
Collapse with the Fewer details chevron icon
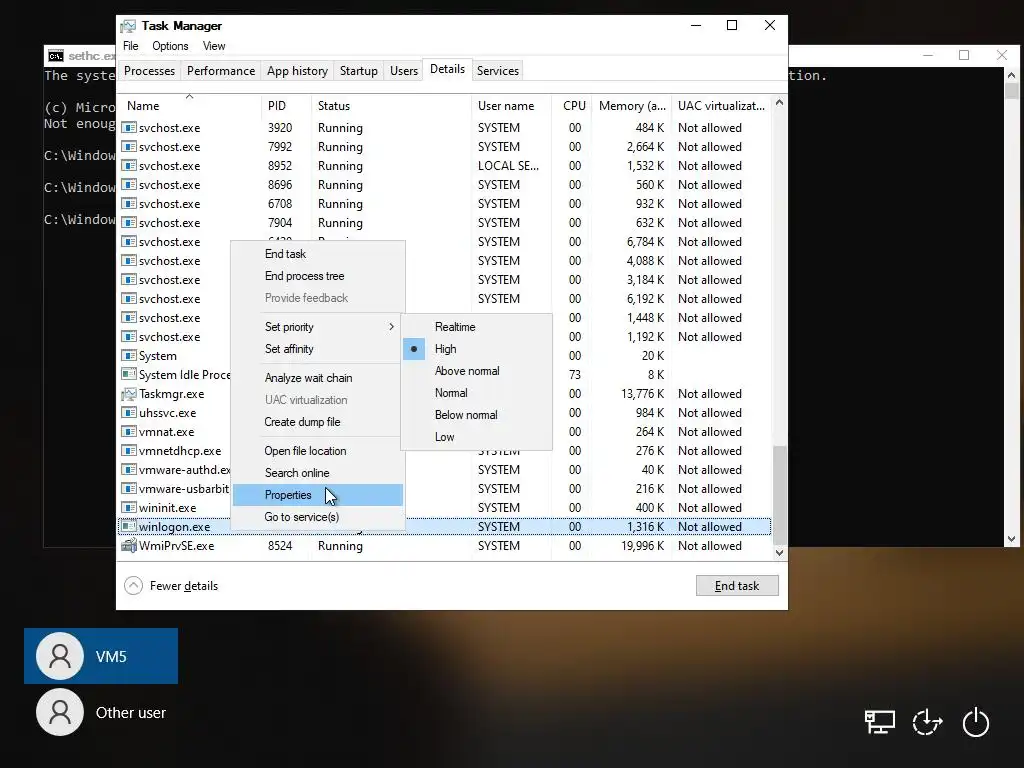point(133,586)
